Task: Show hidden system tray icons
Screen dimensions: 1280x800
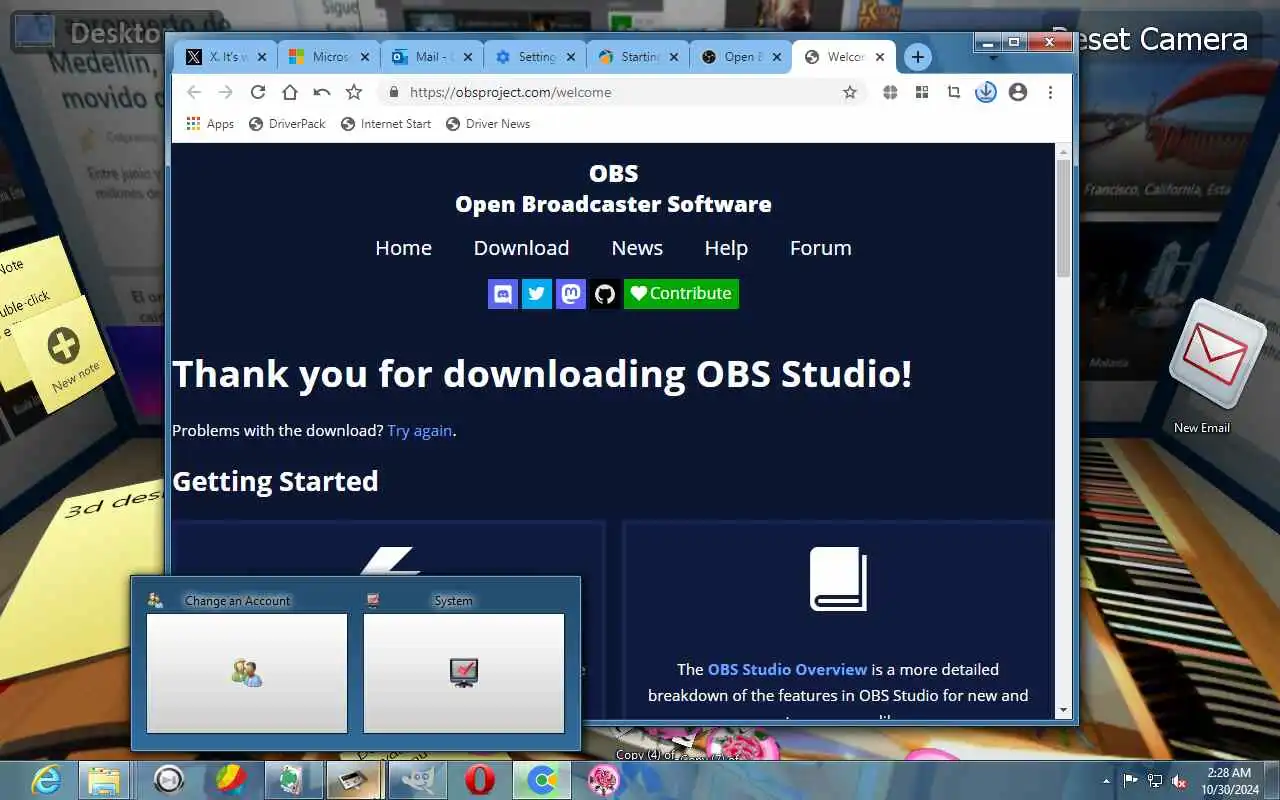Action: click(1106, 780)
